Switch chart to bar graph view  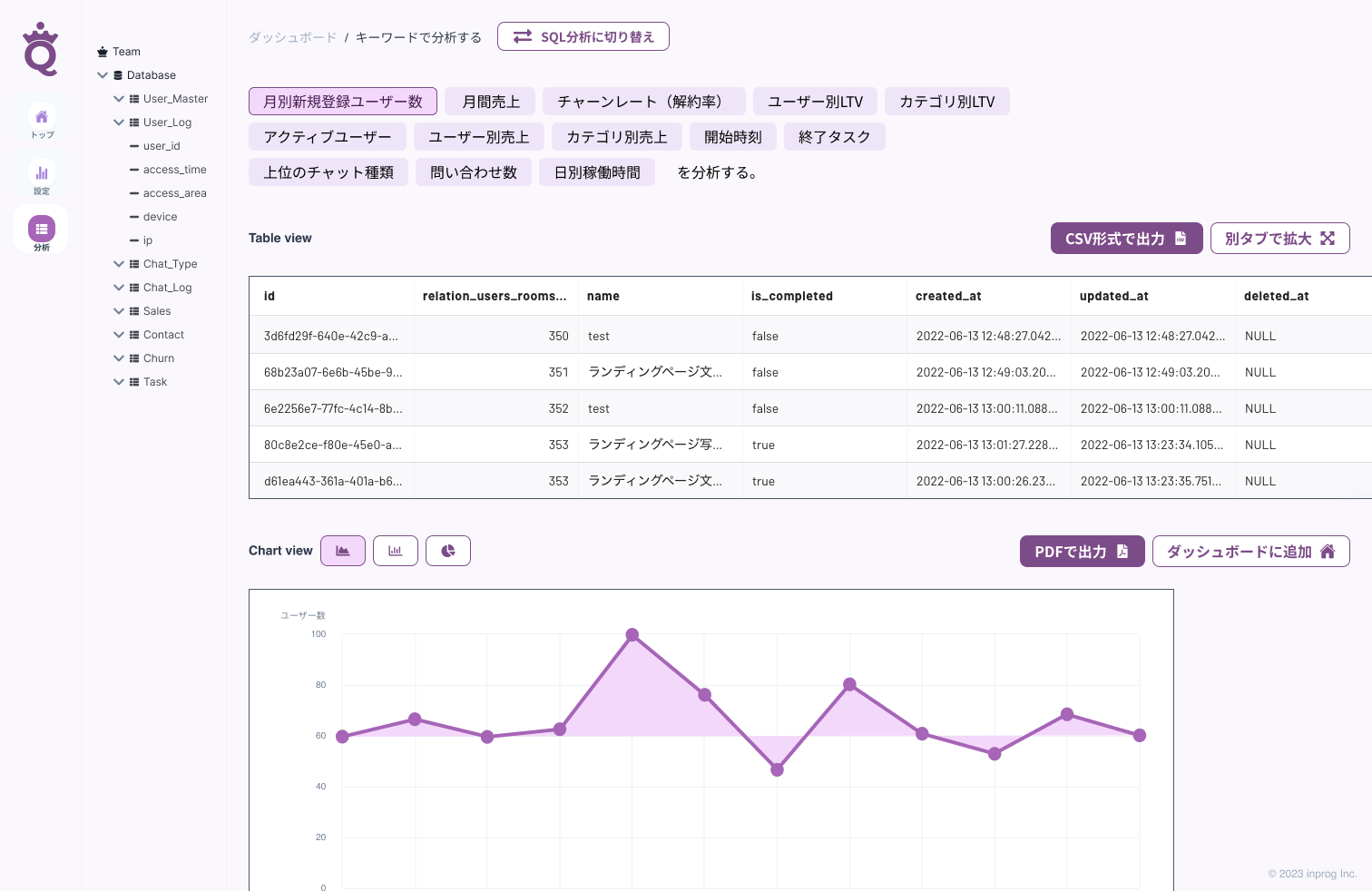396,551
